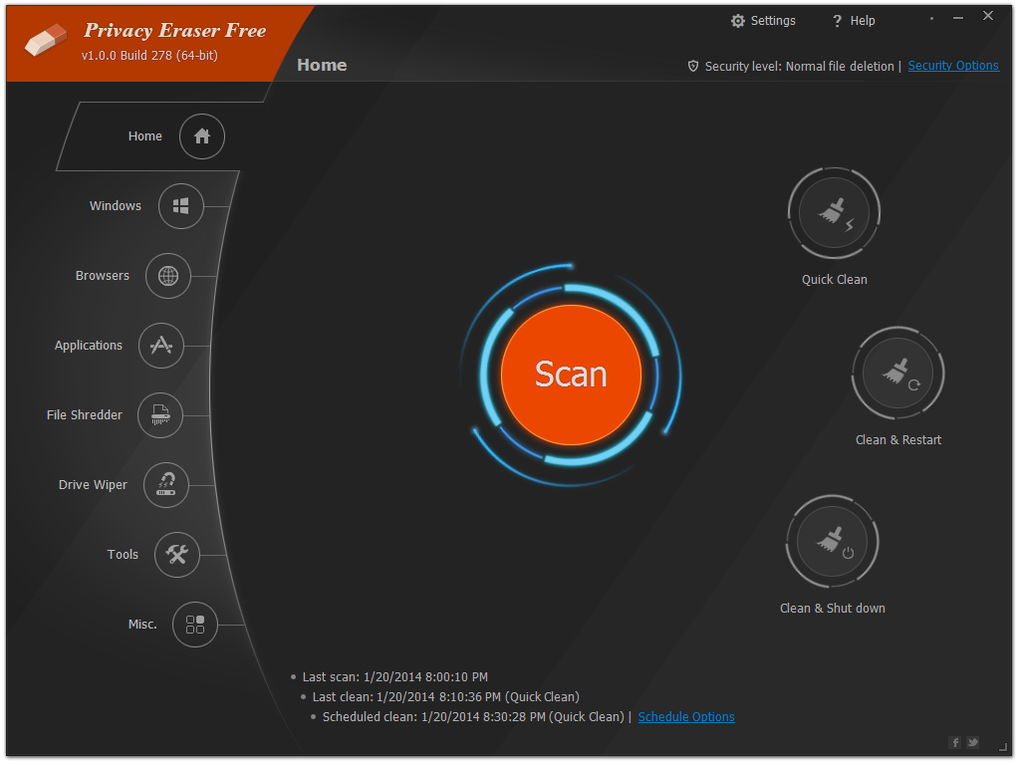Start a Quick Clean
The image size is (1020, 765).
834,212
